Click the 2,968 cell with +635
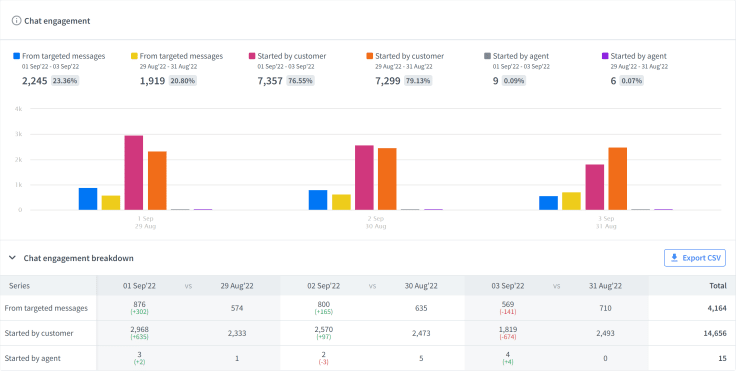This screenshot has width=736, height=371. pyautogui.click(x=139, y=333)
